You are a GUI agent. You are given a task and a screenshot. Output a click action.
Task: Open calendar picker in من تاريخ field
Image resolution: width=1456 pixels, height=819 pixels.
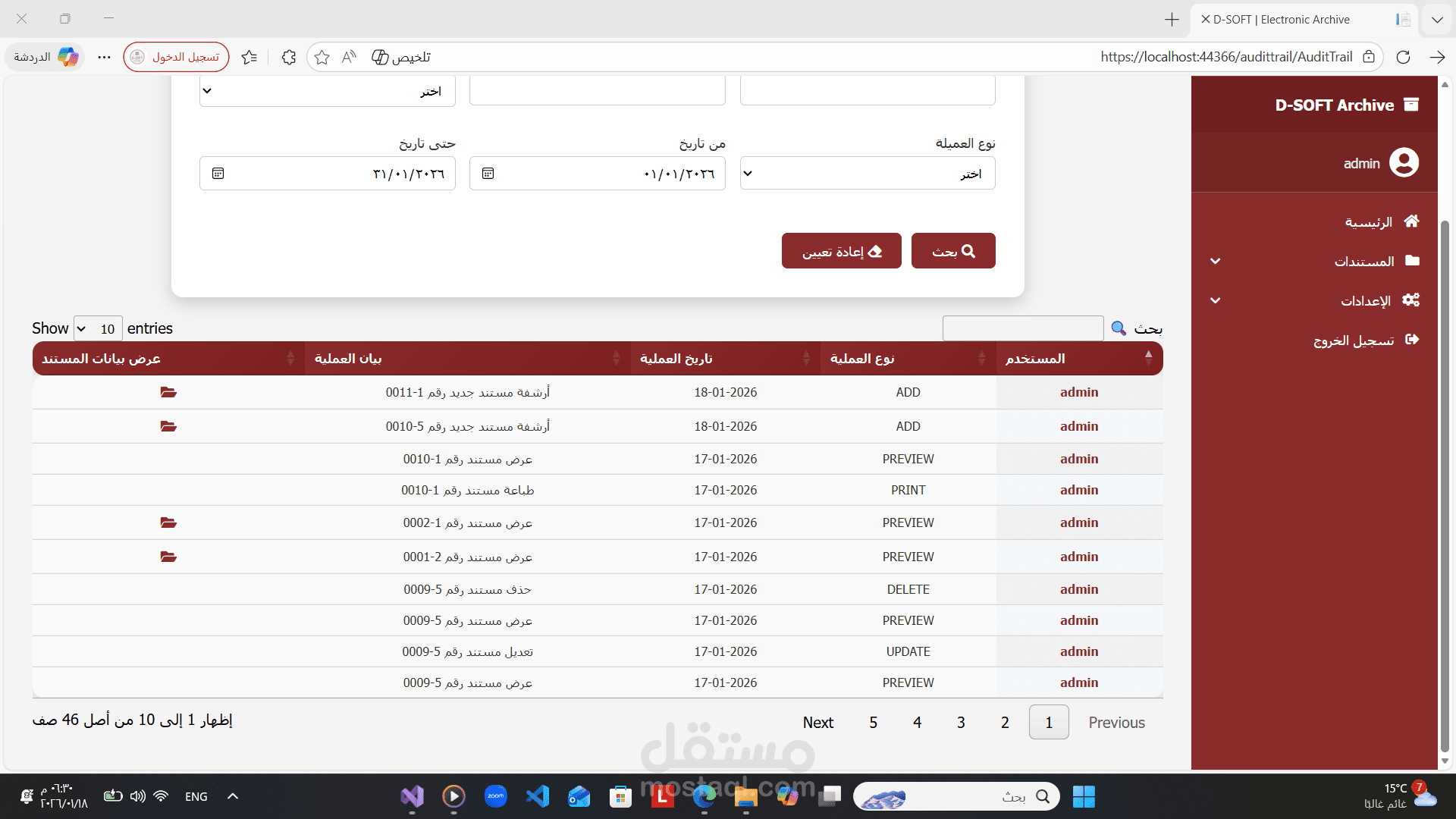pos(488,174)
